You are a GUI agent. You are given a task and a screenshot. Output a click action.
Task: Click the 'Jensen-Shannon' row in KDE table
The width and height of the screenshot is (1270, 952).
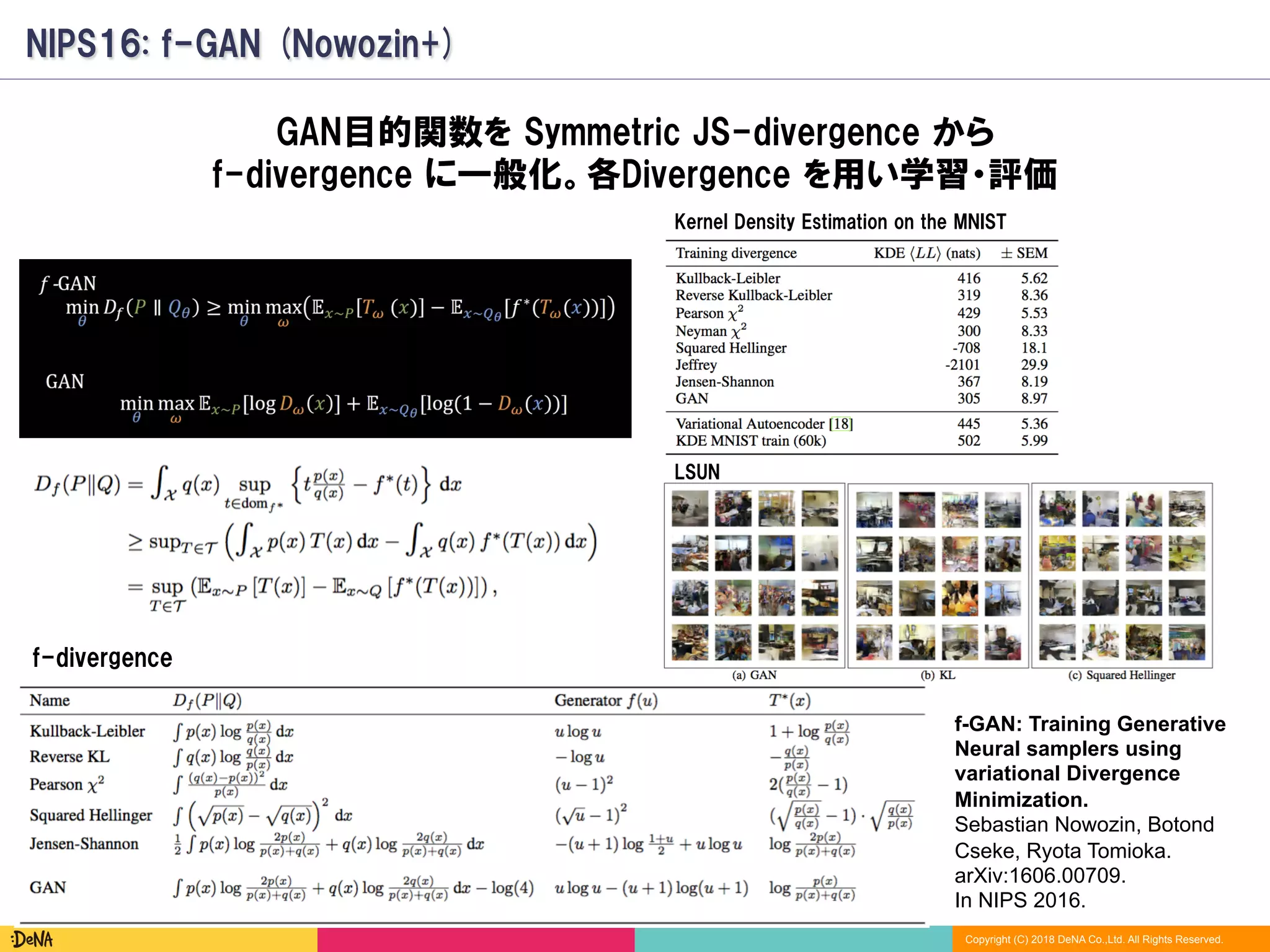click(861, 382)
